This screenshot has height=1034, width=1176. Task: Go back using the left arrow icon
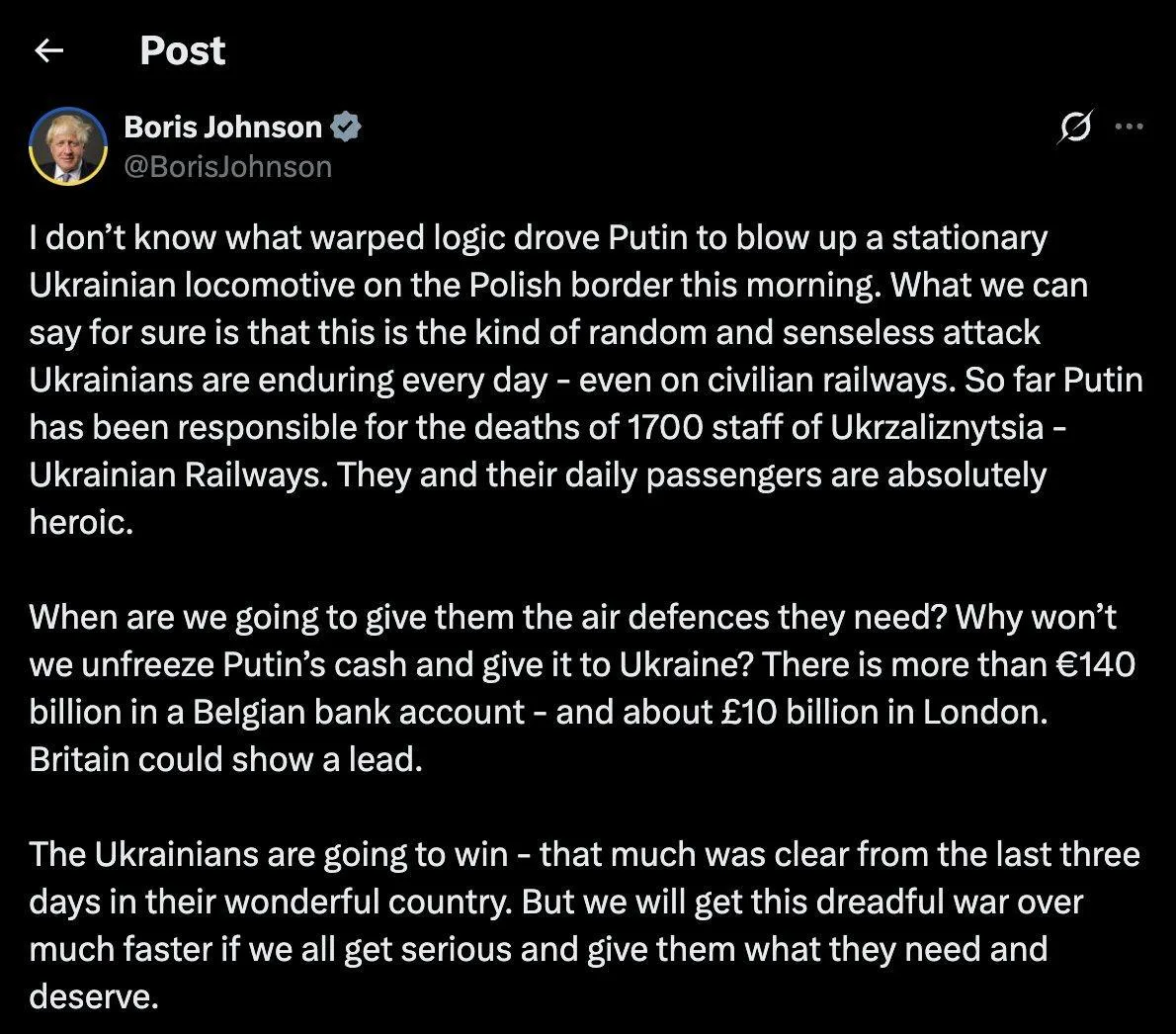[48, 51]
